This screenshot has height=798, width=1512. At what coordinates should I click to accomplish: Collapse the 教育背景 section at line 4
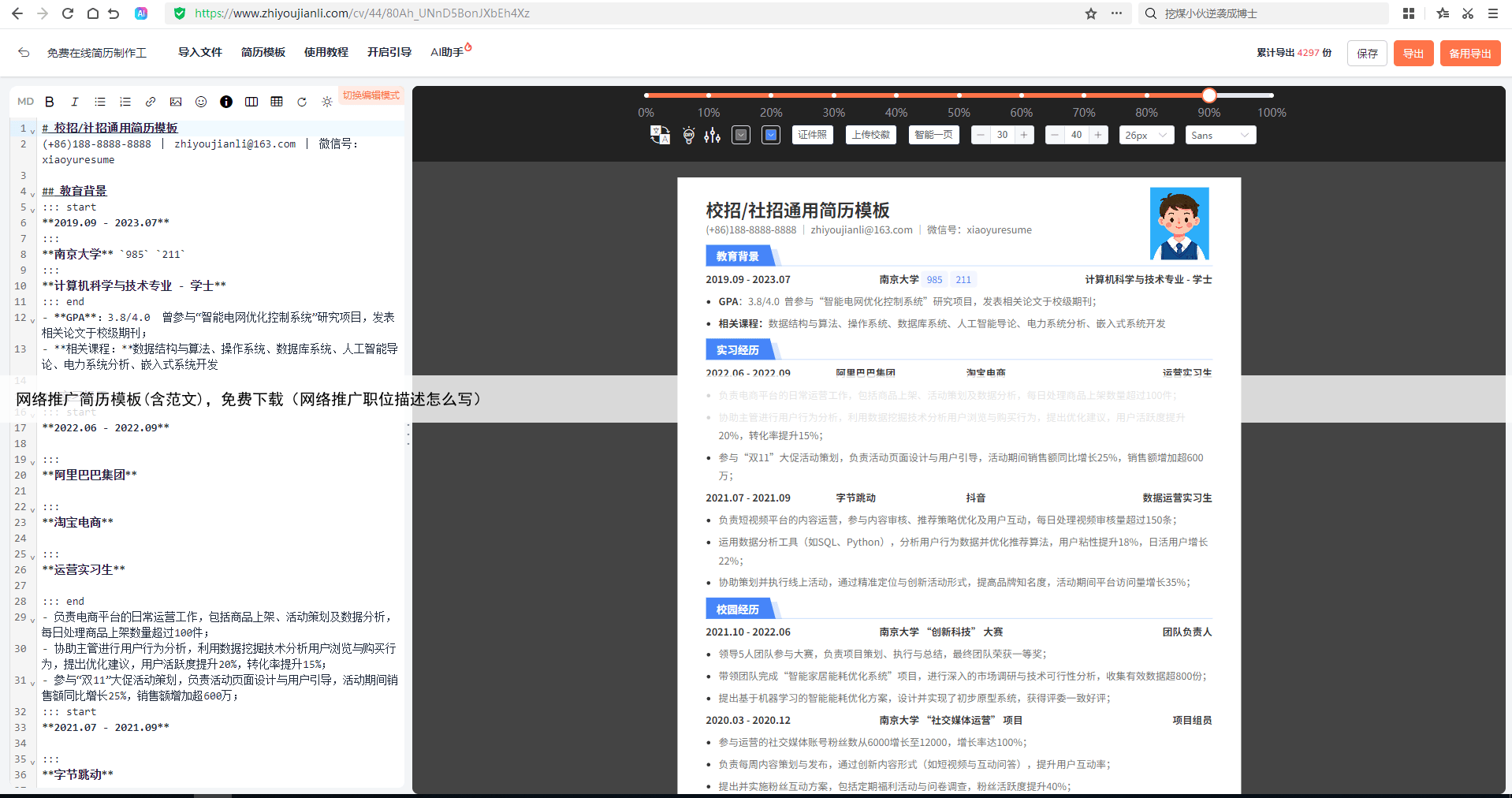32,192
